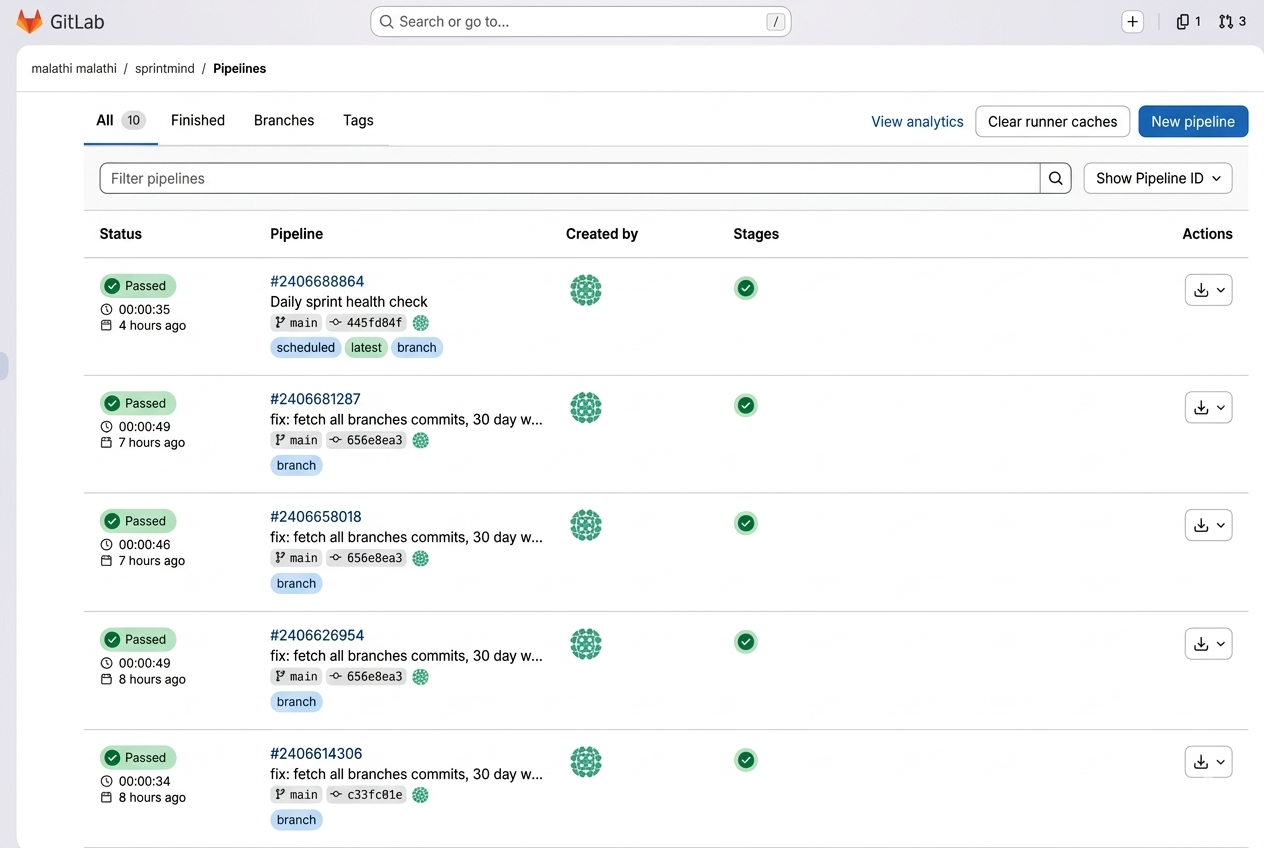The width and height of the screenshot is (1264, 848).
Task: Click the duration 00:00:35 text
Action: 144,310
